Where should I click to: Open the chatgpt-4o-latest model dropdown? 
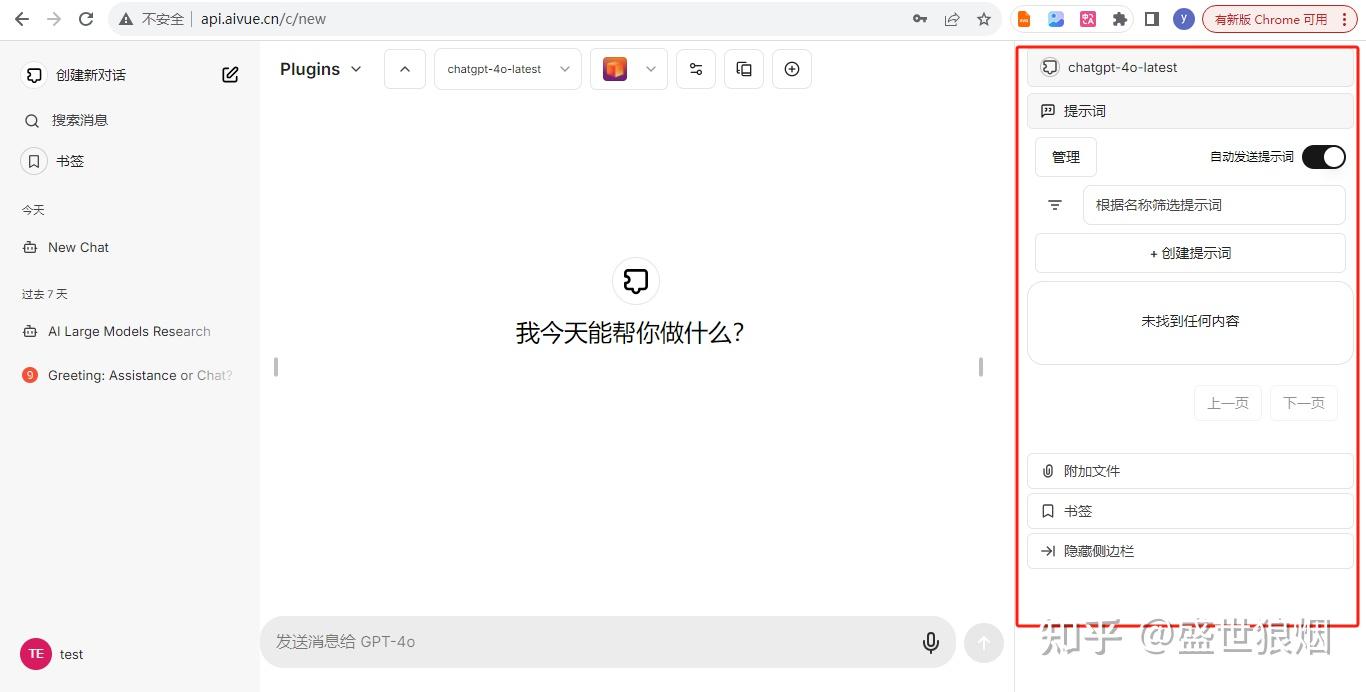[x=508, y=69]
